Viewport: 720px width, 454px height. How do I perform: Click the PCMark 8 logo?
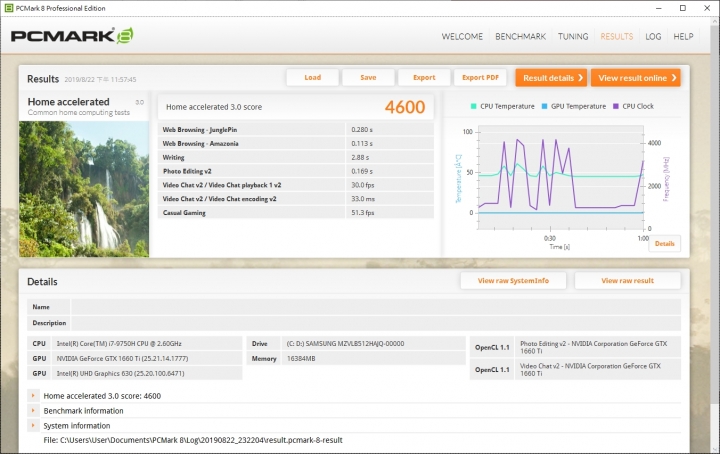coord(71,36)
